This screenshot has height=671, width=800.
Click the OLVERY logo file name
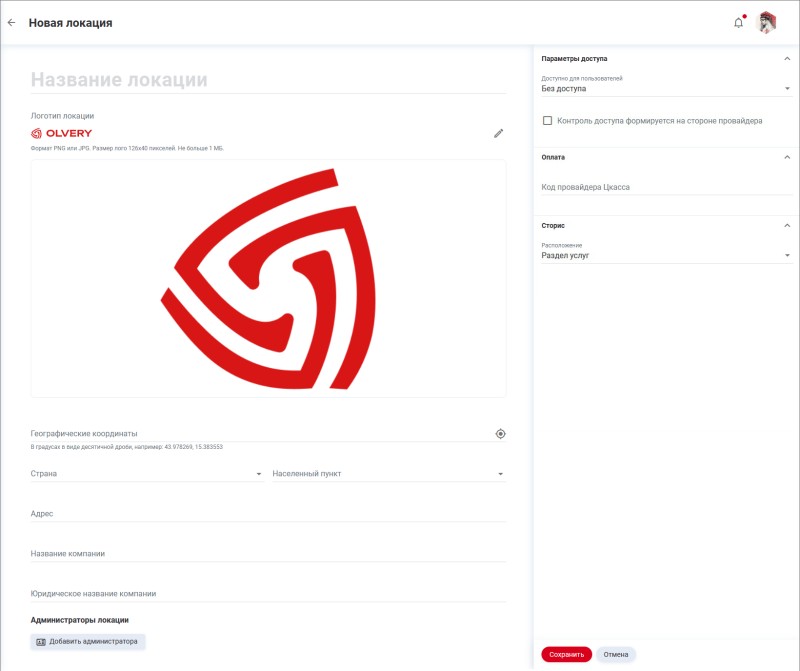point(62,133)
